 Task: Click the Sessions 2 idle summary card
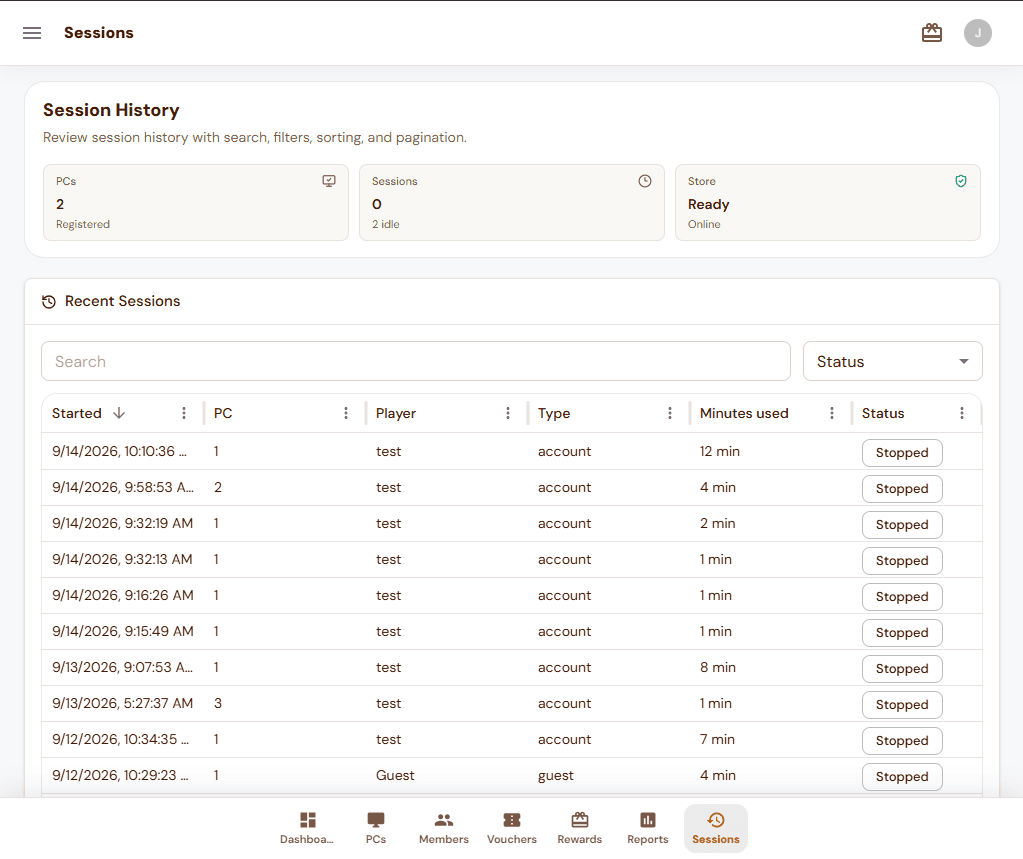point(512,202)
